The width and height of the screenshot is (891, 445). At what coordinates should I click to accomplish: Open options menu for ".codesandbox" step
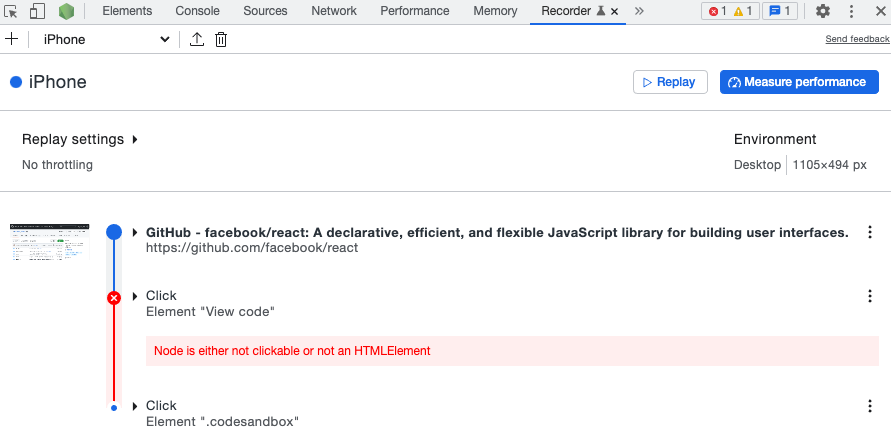click(x=869, y=406)
